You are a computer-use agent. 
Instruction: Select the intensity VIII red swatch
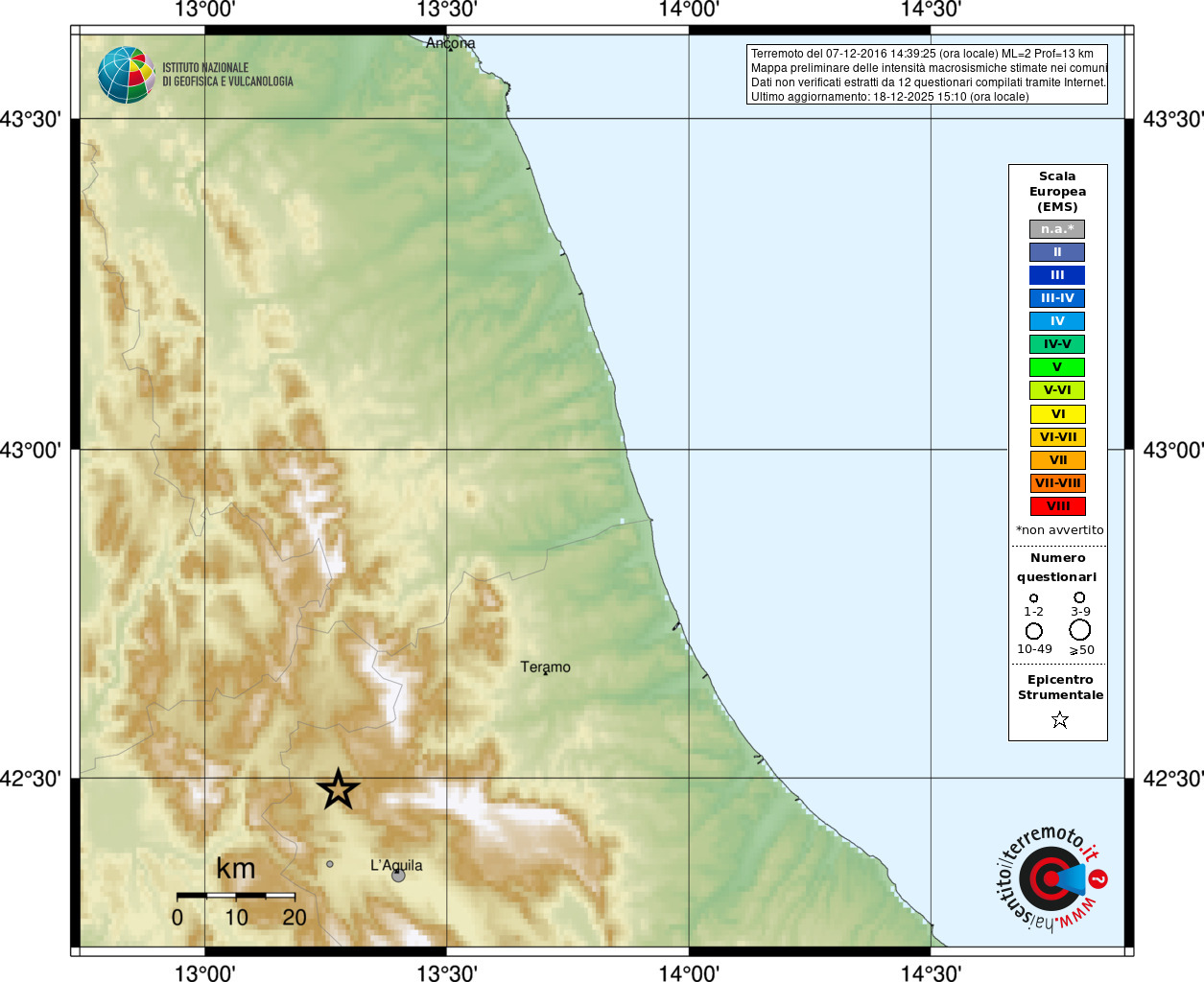(1058, 506)
